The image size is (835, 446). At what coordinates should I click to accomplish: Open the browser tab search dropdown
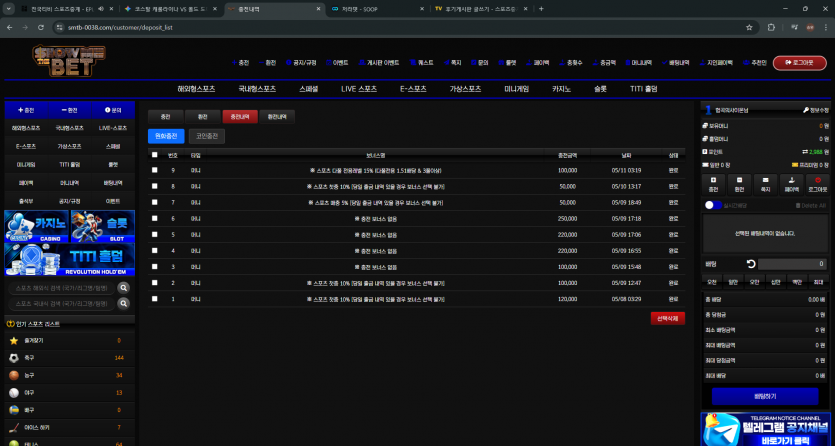[x=9, y=9]
